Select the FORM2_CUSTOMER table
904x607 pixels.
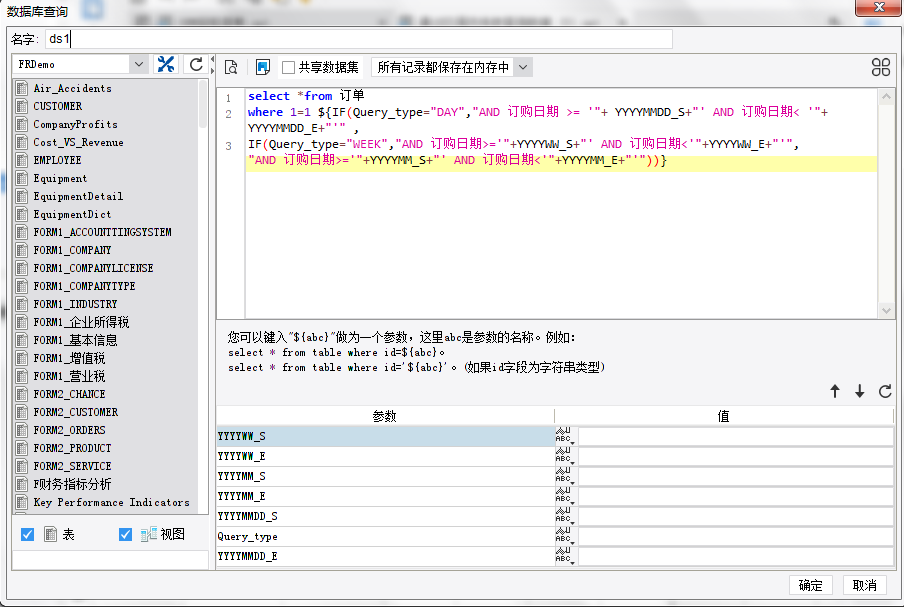pyautogui.click(x=76, y=412)
